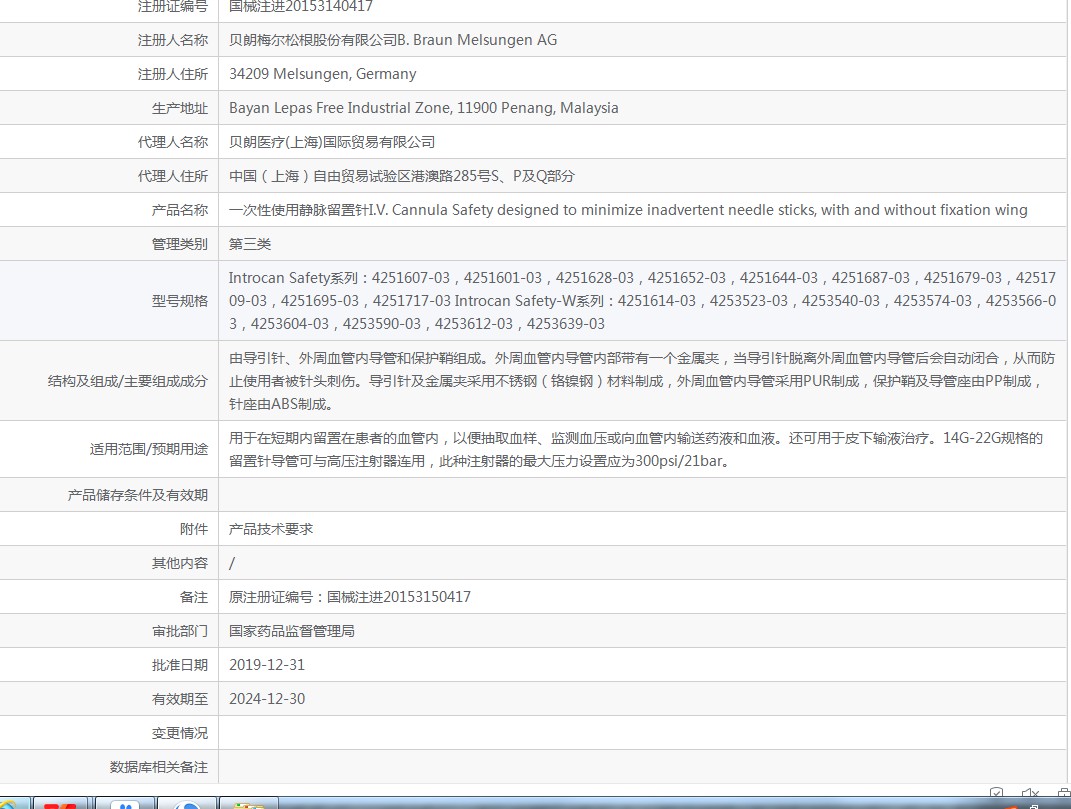
Task: Select the 其他内容 label
Action: pyautogui.click(x=180, y=563)
